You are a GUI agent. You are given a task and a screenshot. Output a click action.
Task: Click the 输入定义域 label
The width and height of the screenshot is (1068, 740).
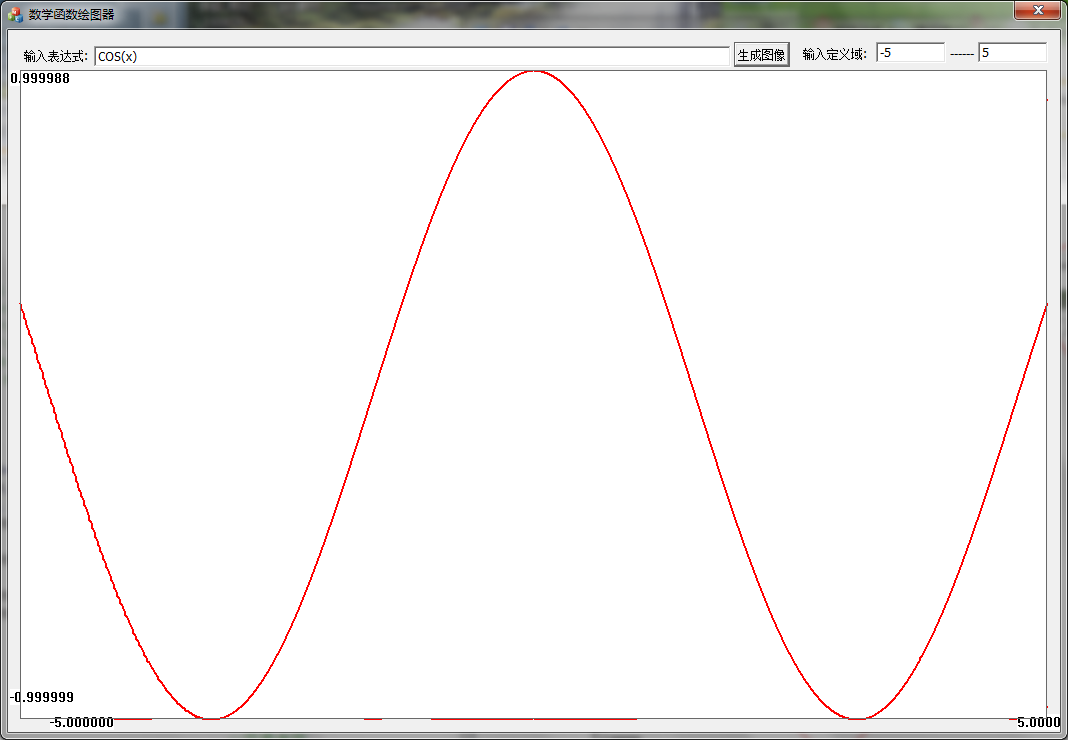[x=834, y=55]
